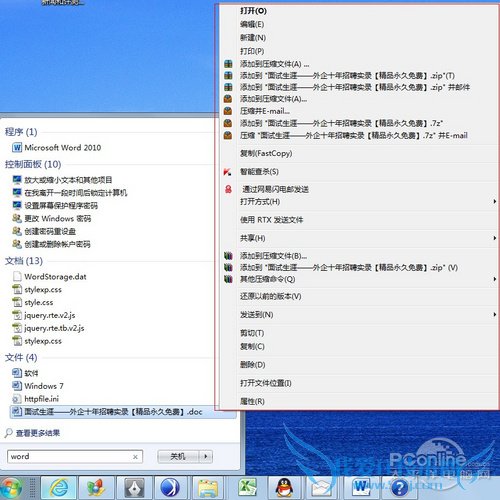
Task: Select 打印(P) from the context menu
Action: [x=252, y=51]
